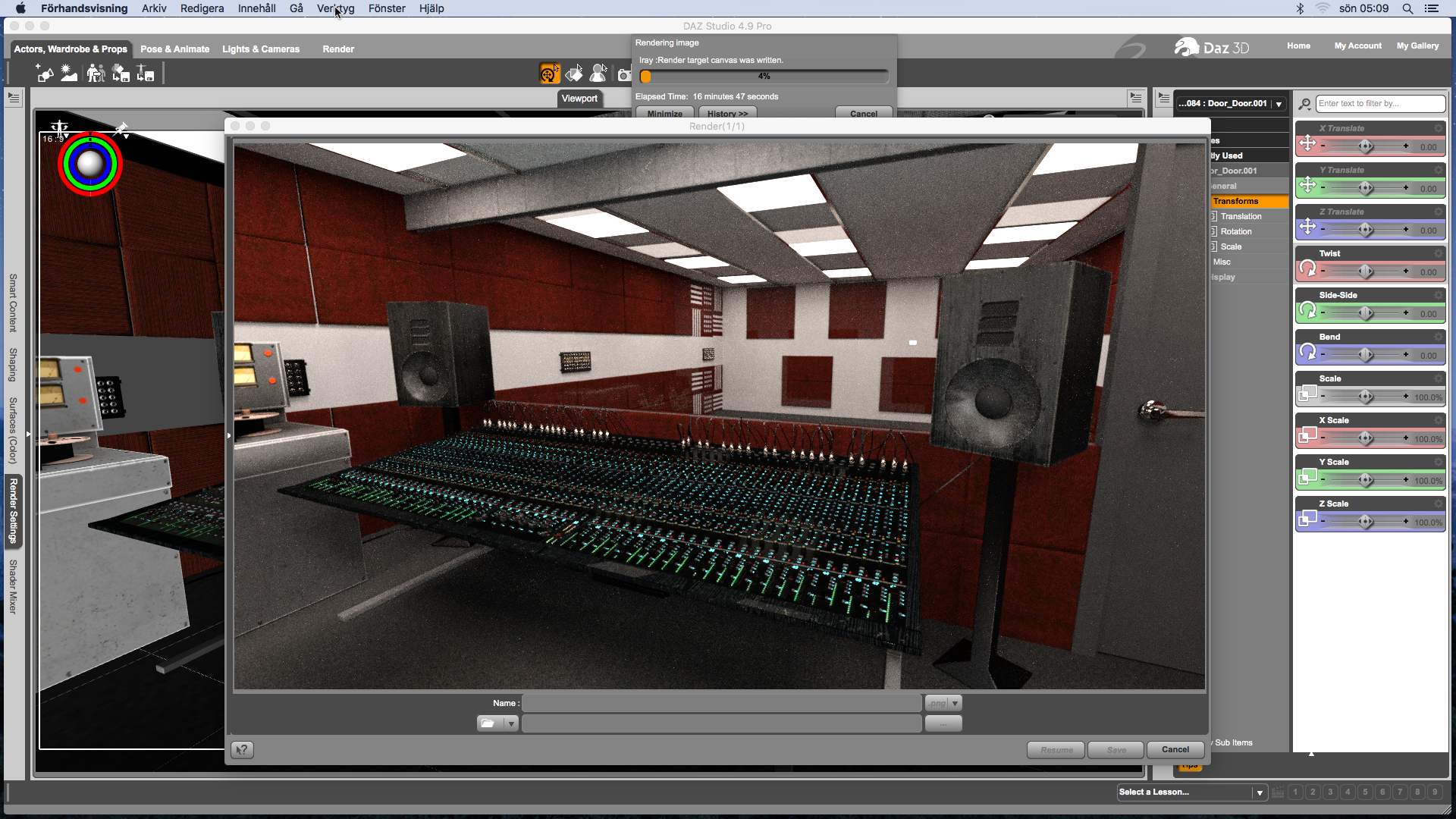Click the Y Translate slider handle
Viewport: 1456px width, 819px height.
click(x=1365, y=187)
